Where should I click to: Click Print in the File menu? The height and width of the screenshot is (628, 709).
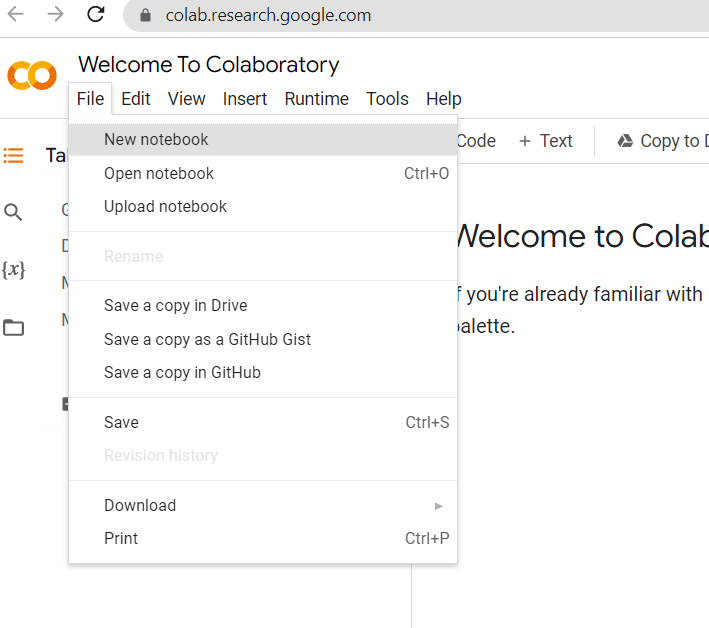click(x=121, y=538)
